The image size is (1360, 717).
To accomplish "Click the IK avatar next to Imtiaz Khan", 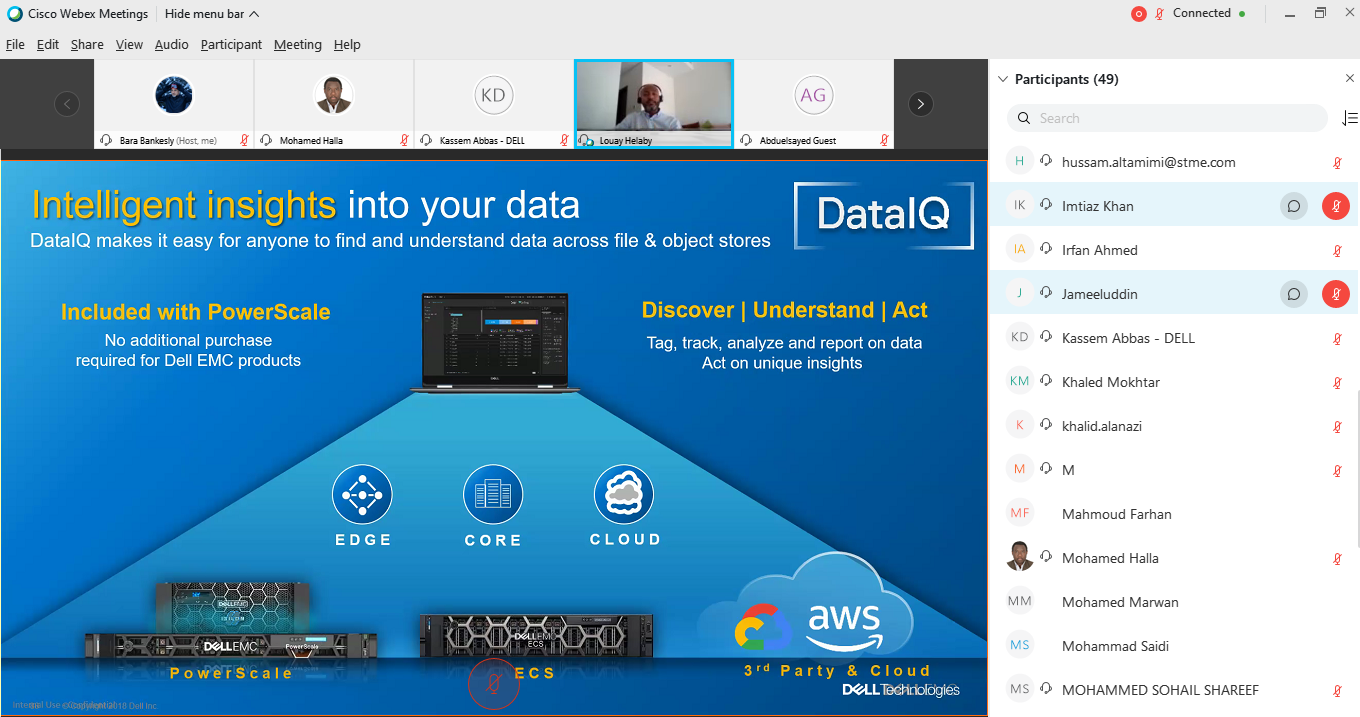I will [x=1019, y=206].
